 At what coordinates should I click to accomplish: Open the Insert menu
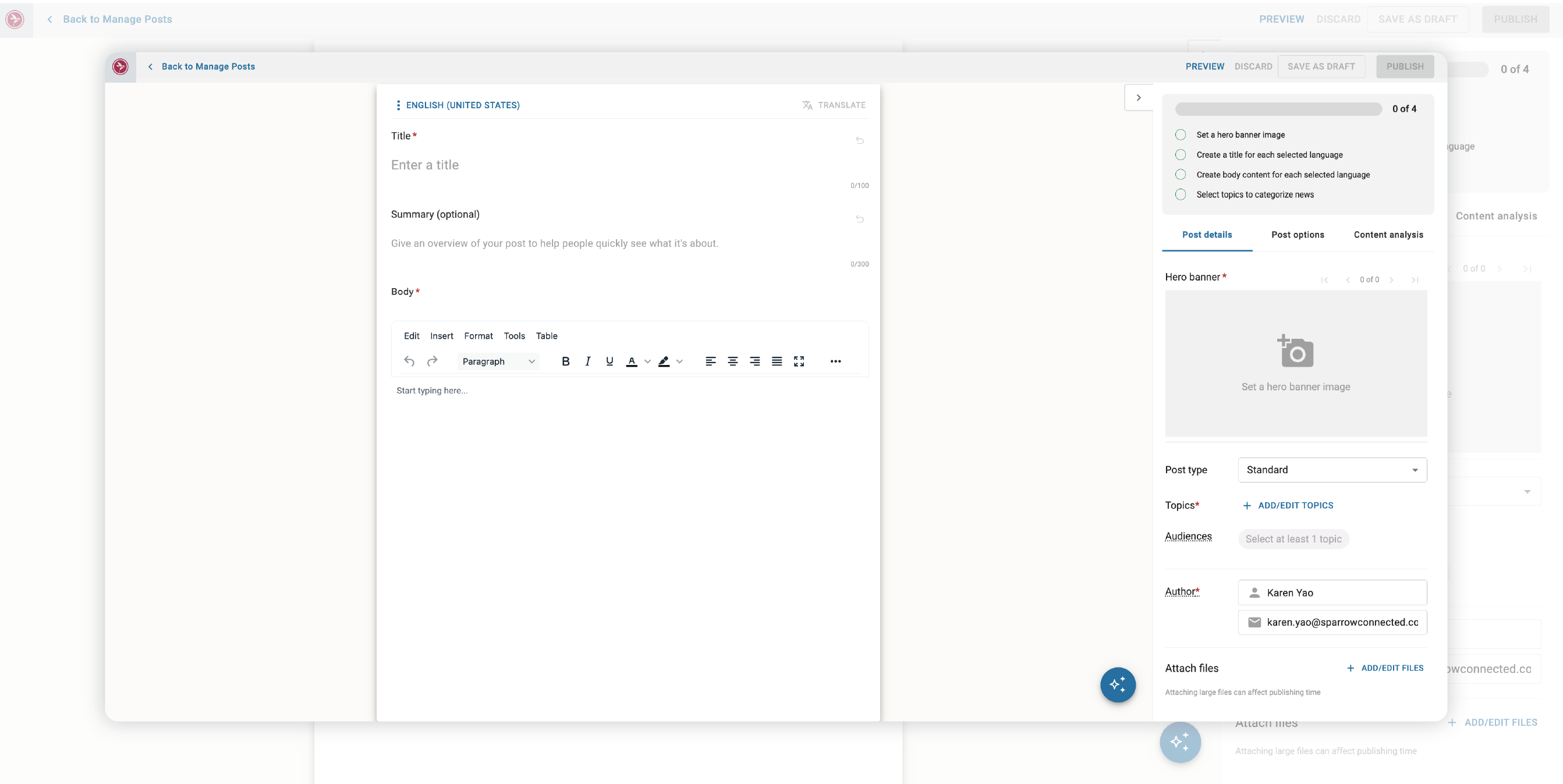point(441,336)
